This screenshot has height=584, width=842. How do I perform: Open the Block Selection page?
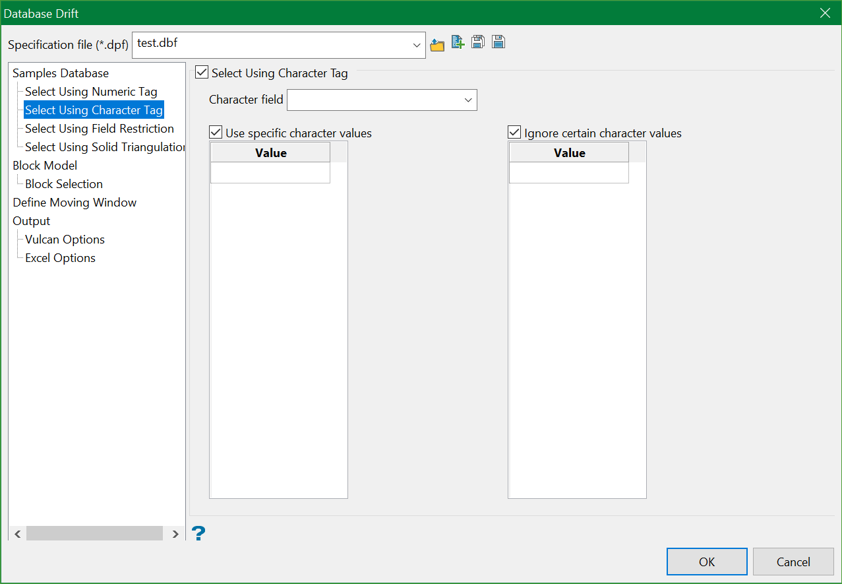pyautogui.click(x=63, y=184)
